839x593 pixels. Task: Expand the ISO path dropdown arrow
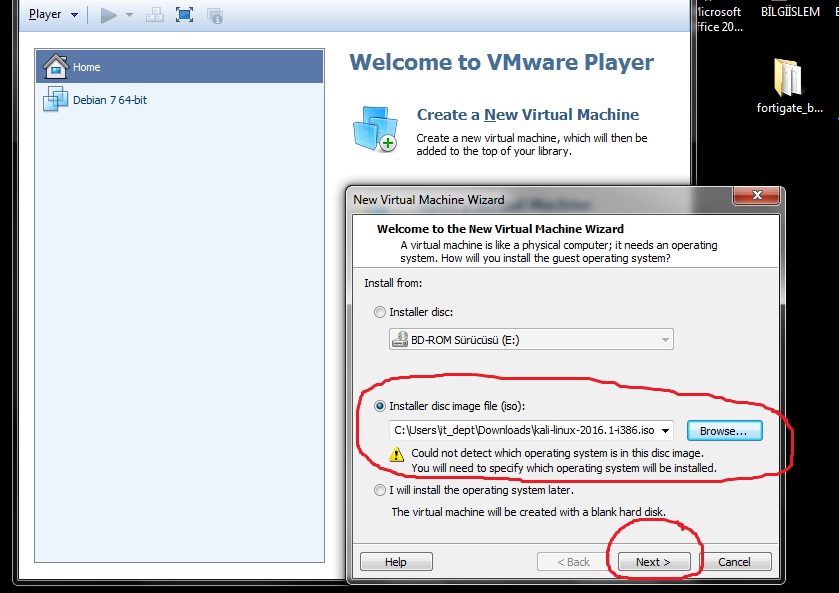tap(666, 430)
